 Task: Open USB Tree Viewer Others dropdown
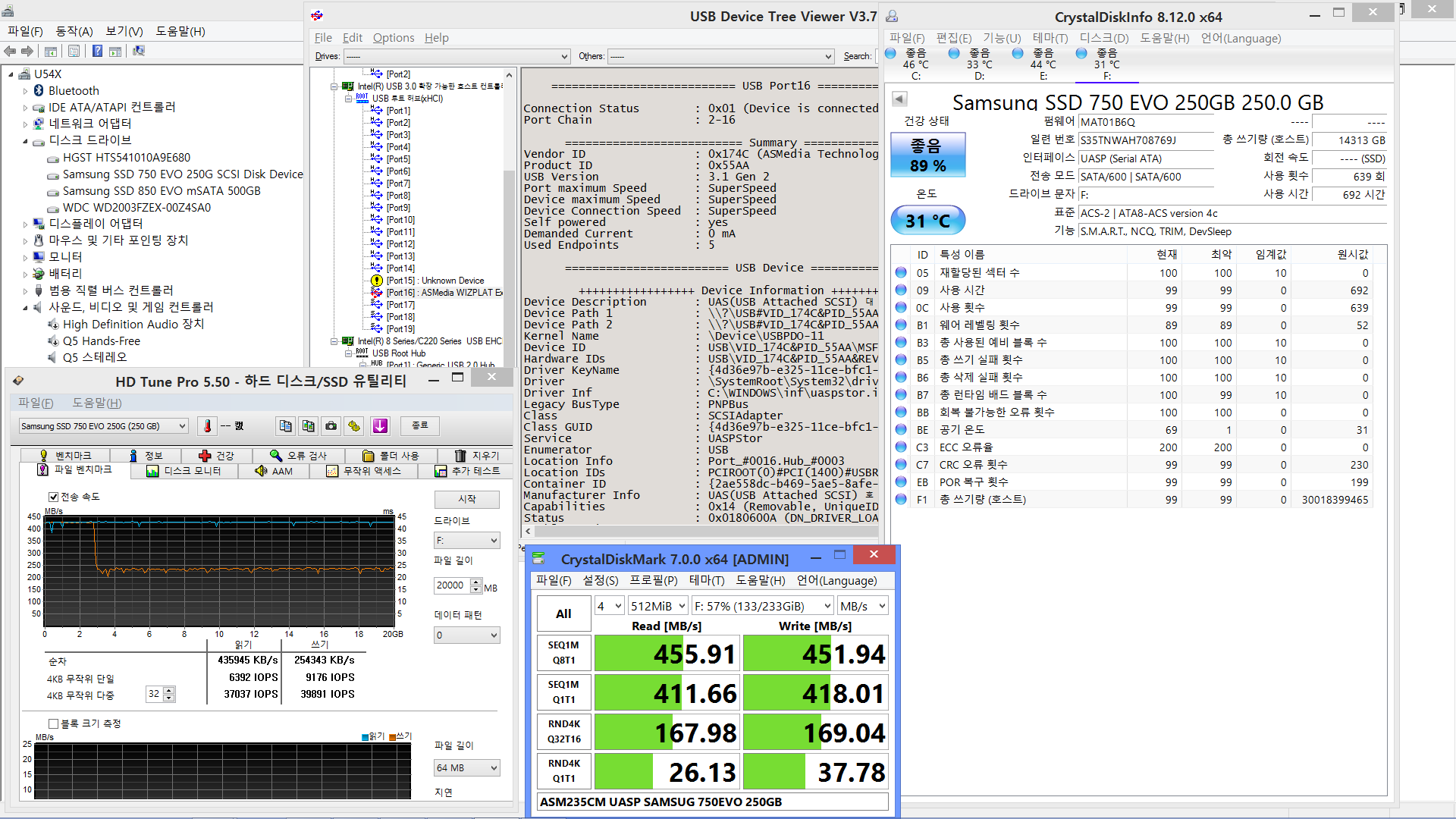[x=721, y=56]
